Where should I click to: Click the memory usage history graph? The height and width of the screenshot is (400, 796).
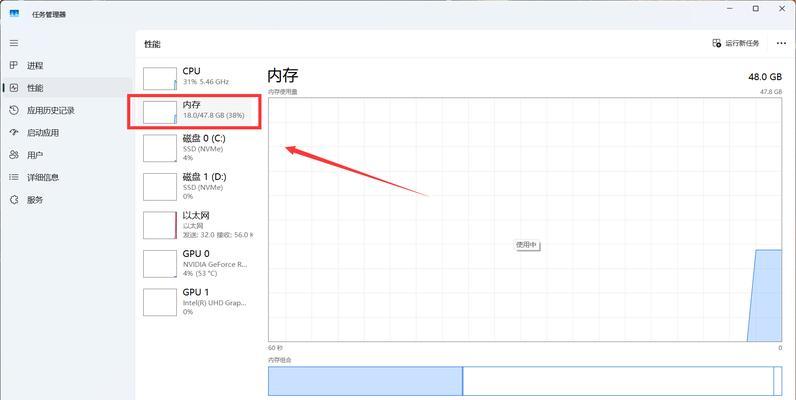[x=525, y=220]
